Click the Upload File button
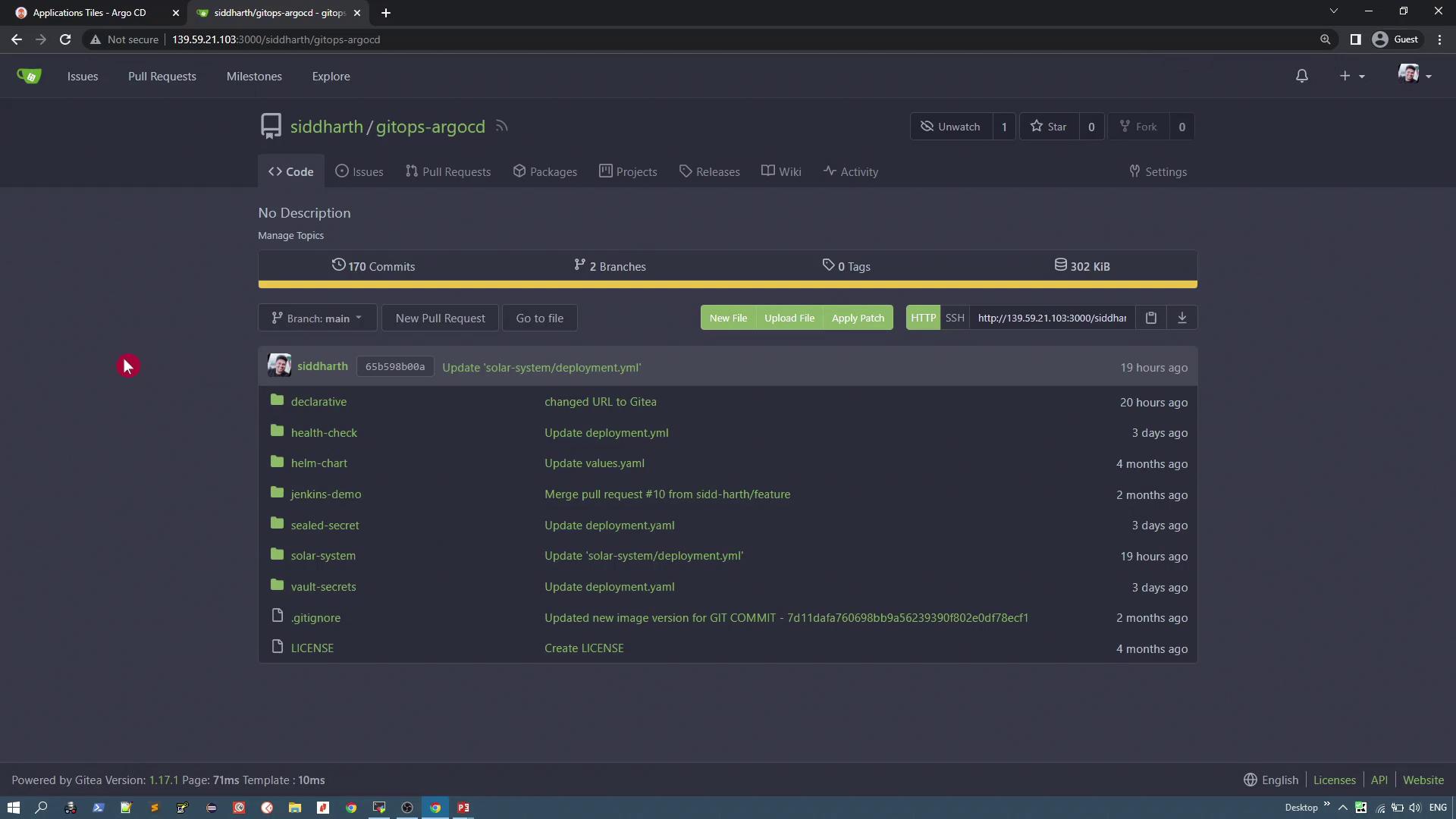 [x=789, y=318]
